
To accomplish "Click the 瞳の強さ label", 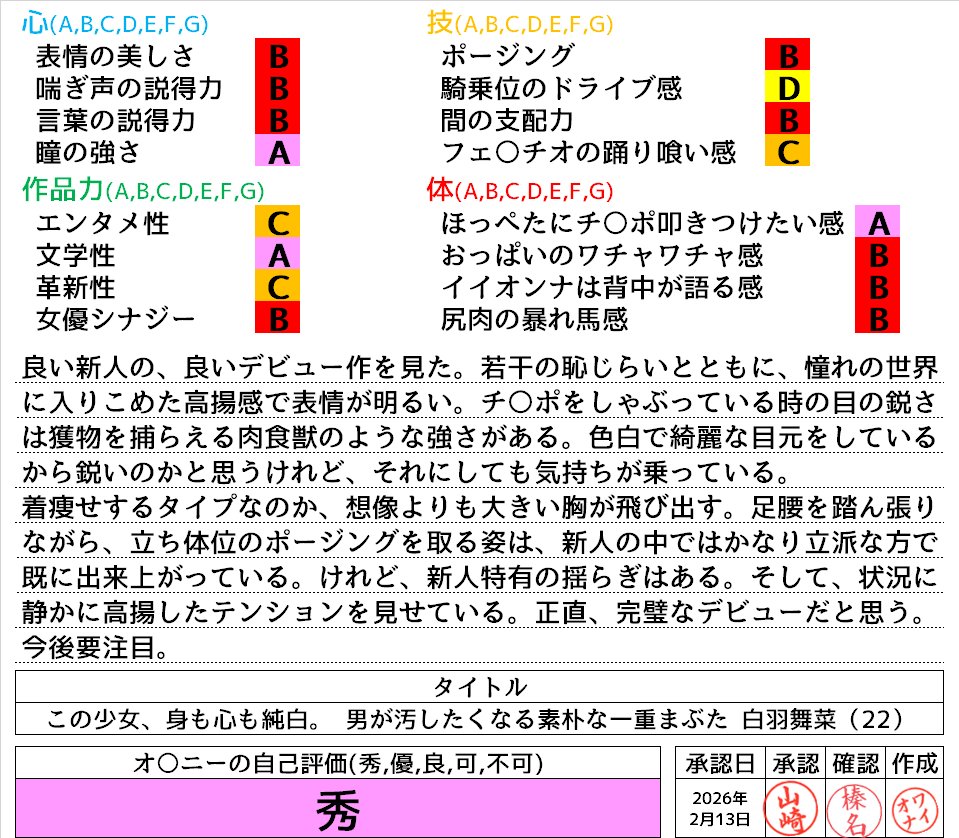I will pyautogui.click(x=88, y=152).
